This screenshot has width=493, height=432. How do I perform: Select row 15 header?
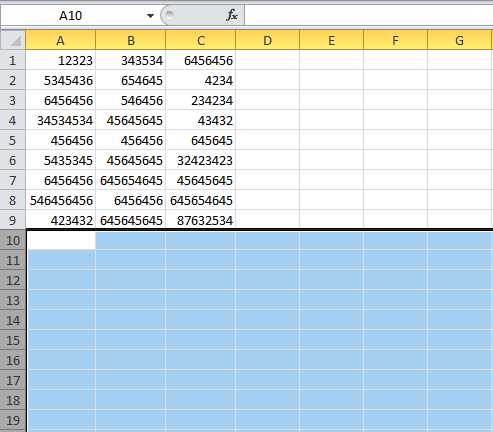point(13,340)
